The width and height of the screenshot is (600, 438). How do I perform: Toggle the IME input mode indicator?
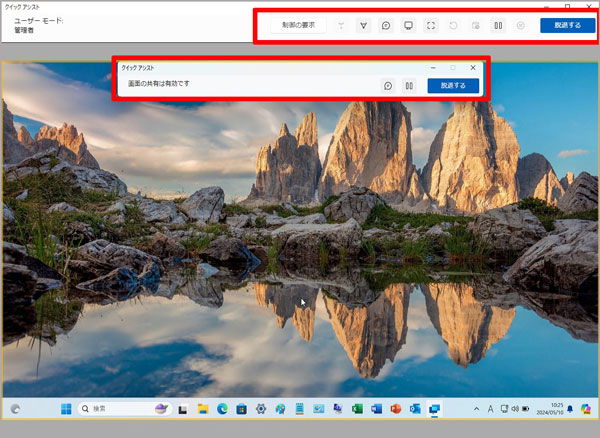pos(489,409)
